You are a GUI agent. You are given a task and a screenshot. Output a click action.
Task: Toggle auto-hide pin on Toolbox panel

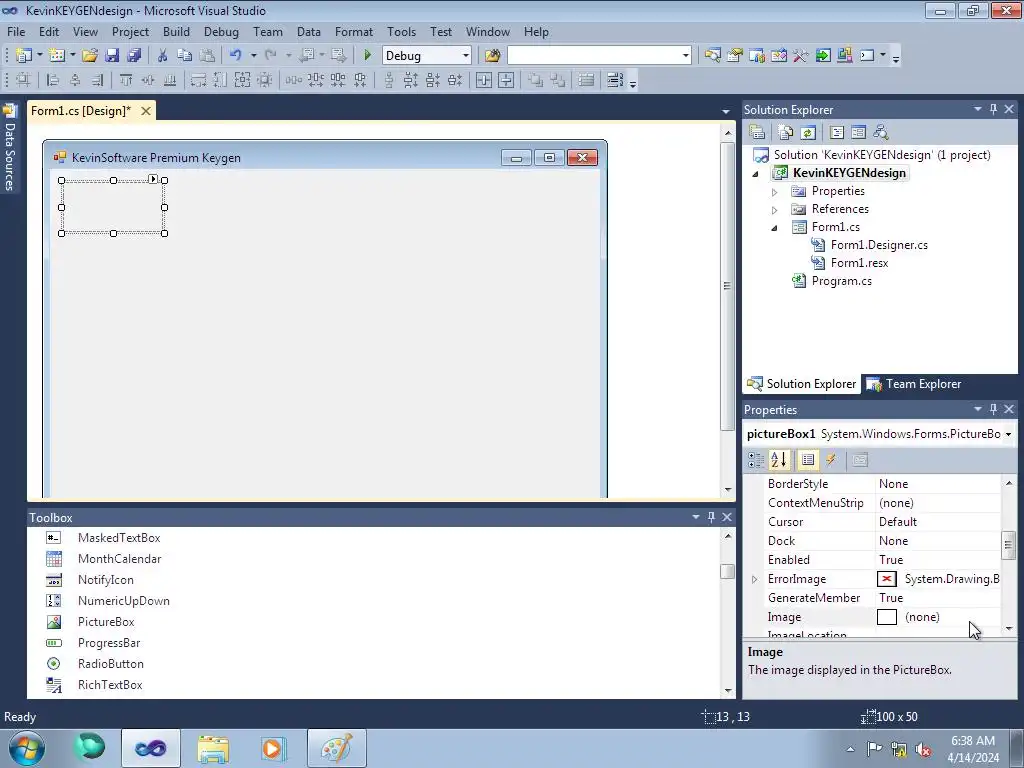(x=711, y=517)
